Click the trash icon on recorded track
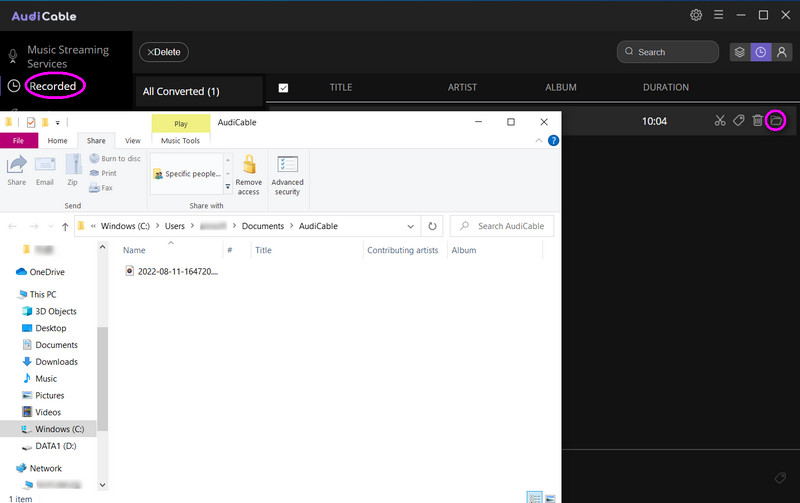The width and height of the screenshot is (800, 503). [758, 121]
